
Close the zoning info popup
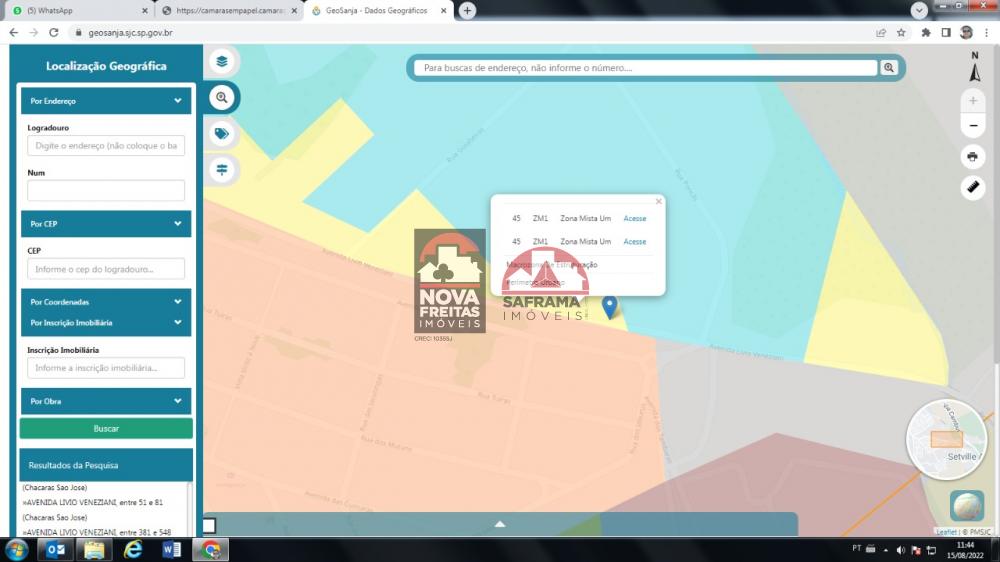[x=658, y=201]
